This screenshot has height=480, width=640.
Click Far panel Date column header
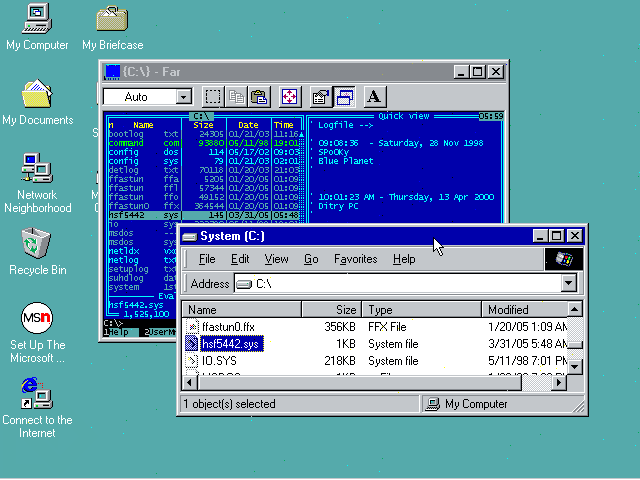248,125
